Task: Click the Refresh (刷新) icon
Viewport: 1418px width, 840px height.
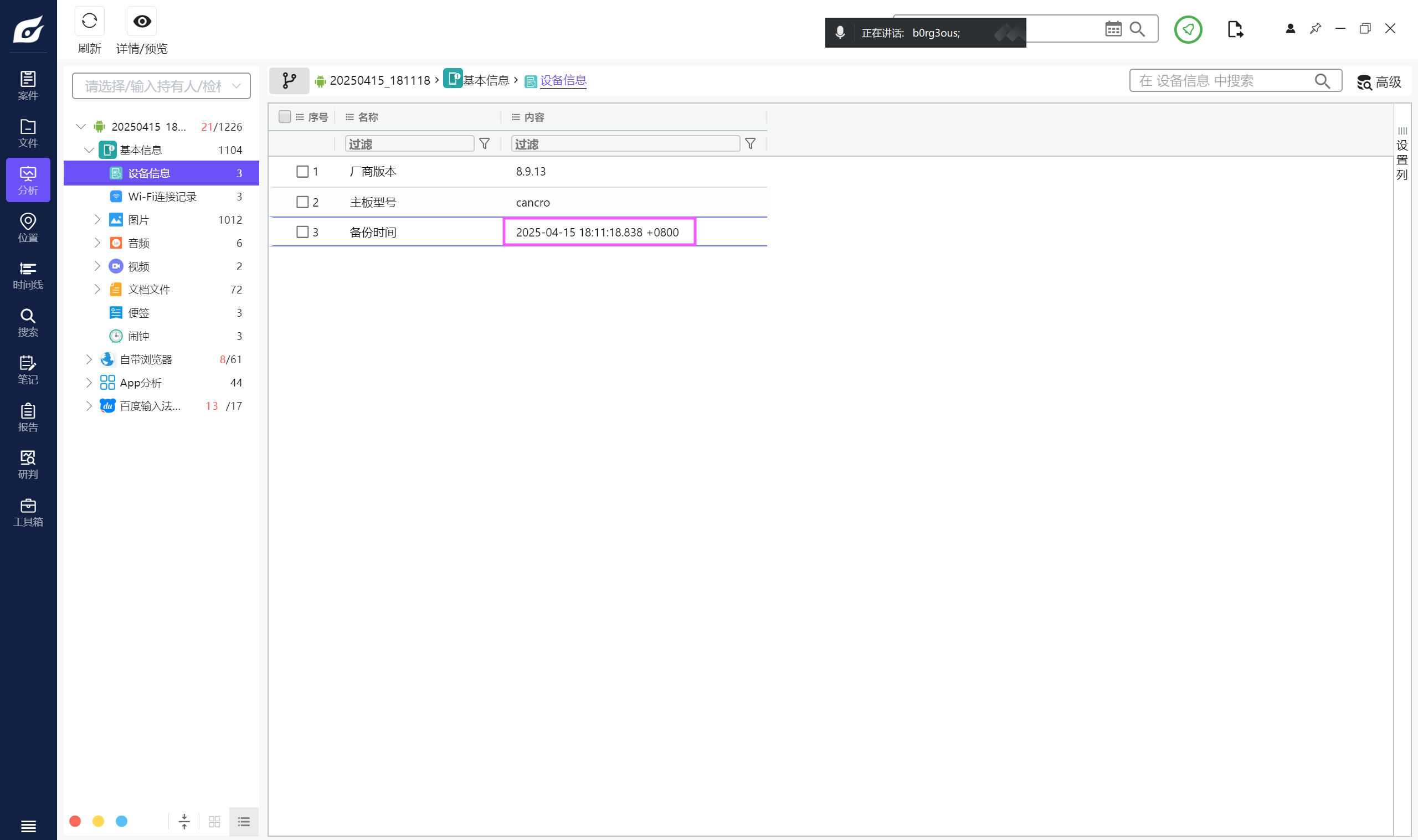Action: click(x=89, y=22)
